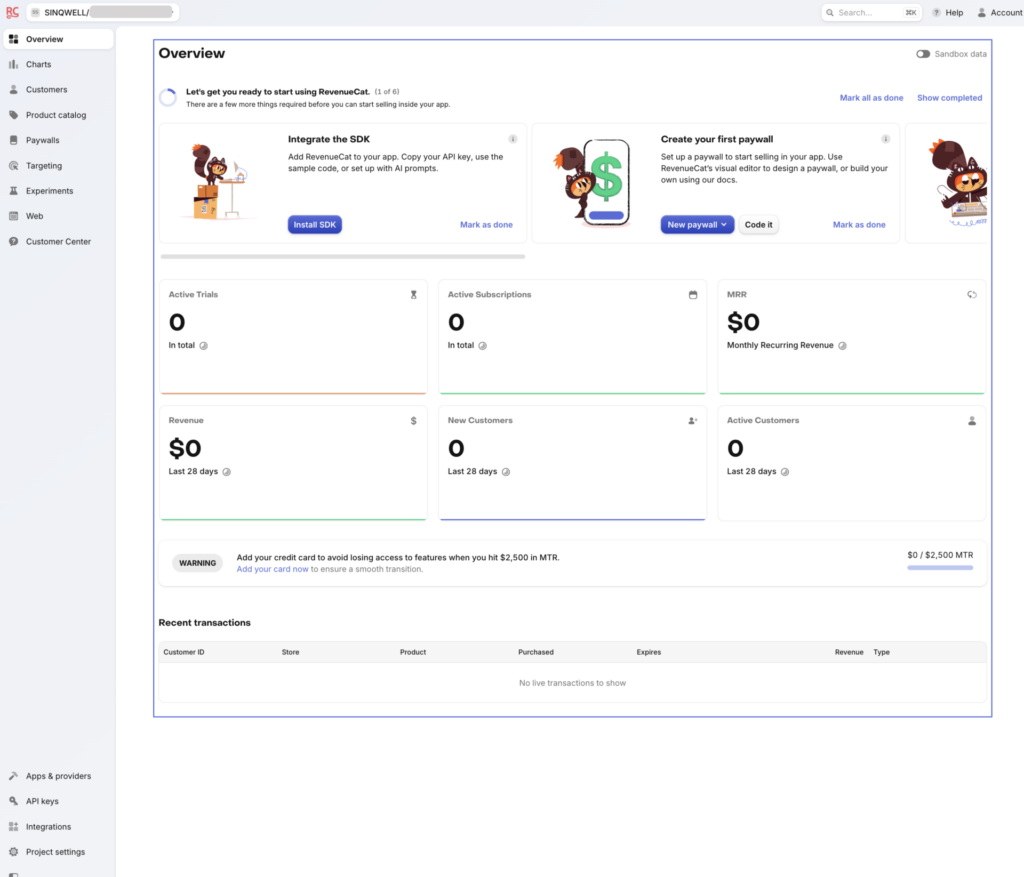Click the info icon on Integrate the SDK card
The height and width of the screenshot is (877, 1024).
(x=512, y=139)
